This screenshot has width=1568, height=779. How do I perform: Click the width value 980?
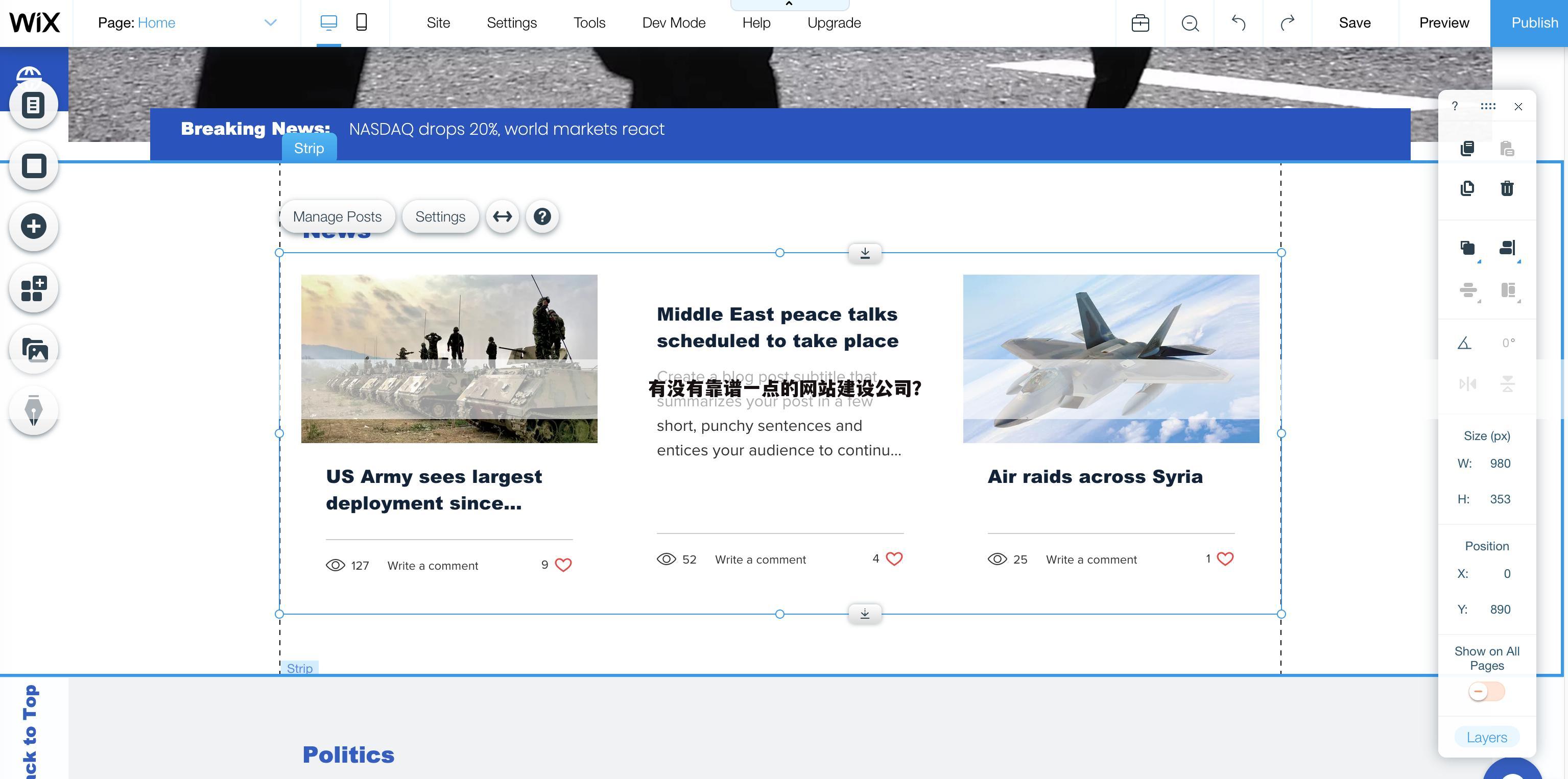tap(1500, 464)
